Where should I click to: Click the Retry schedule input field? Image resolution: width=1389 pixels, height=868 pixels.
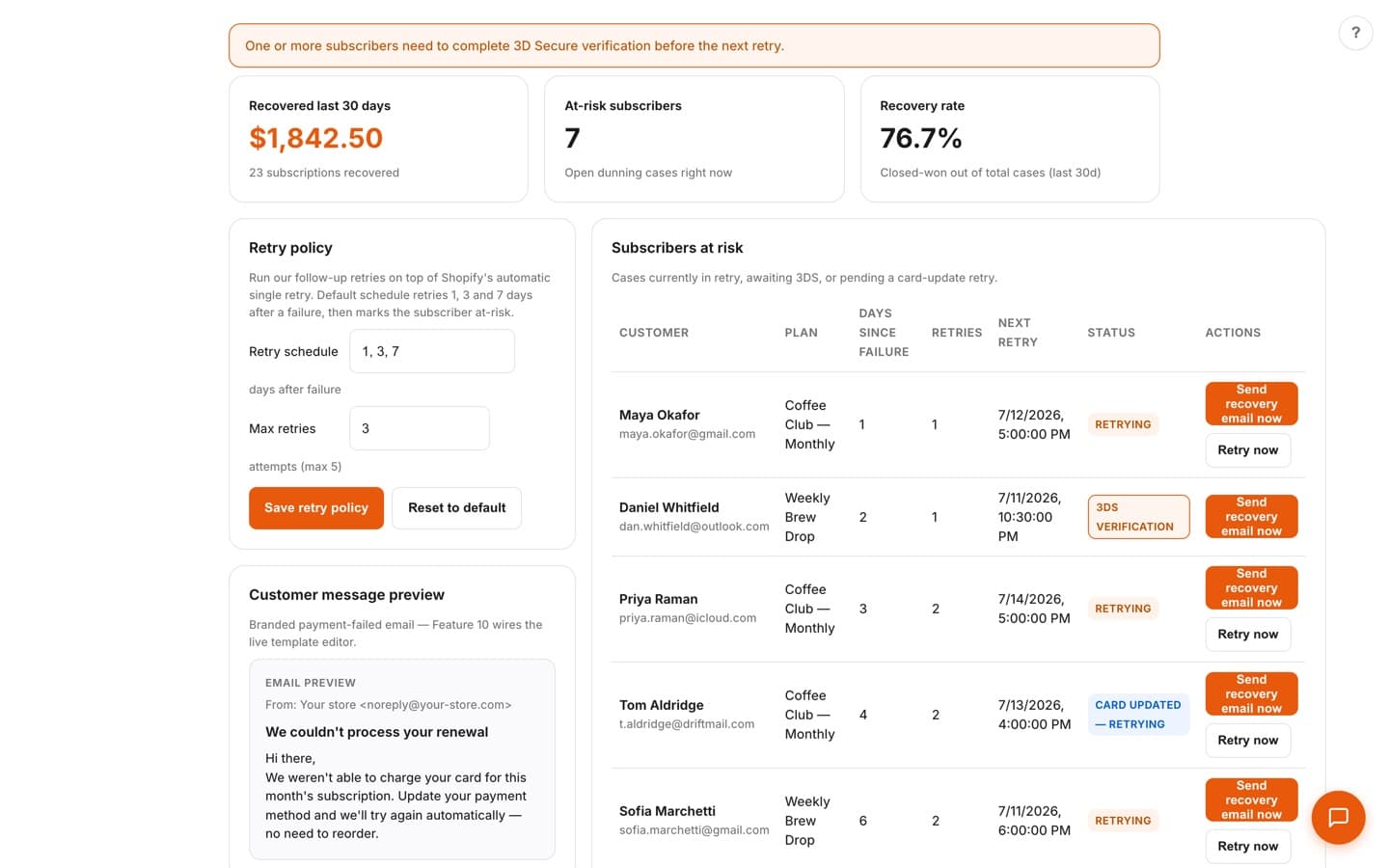click(432, 351)
